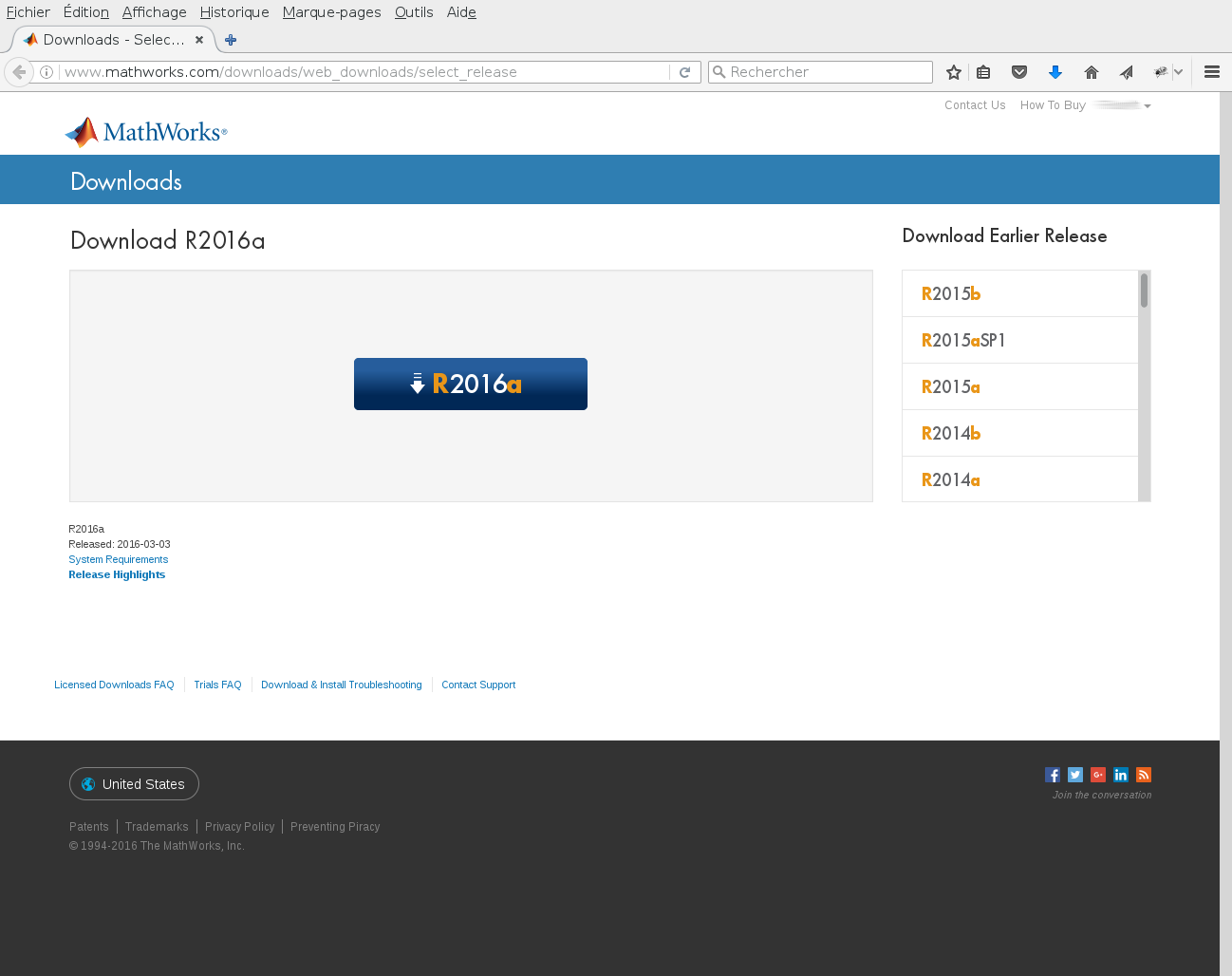Close the Downloads tab
The width and height of the screenshot is (1232, 976).
[199, 40]
